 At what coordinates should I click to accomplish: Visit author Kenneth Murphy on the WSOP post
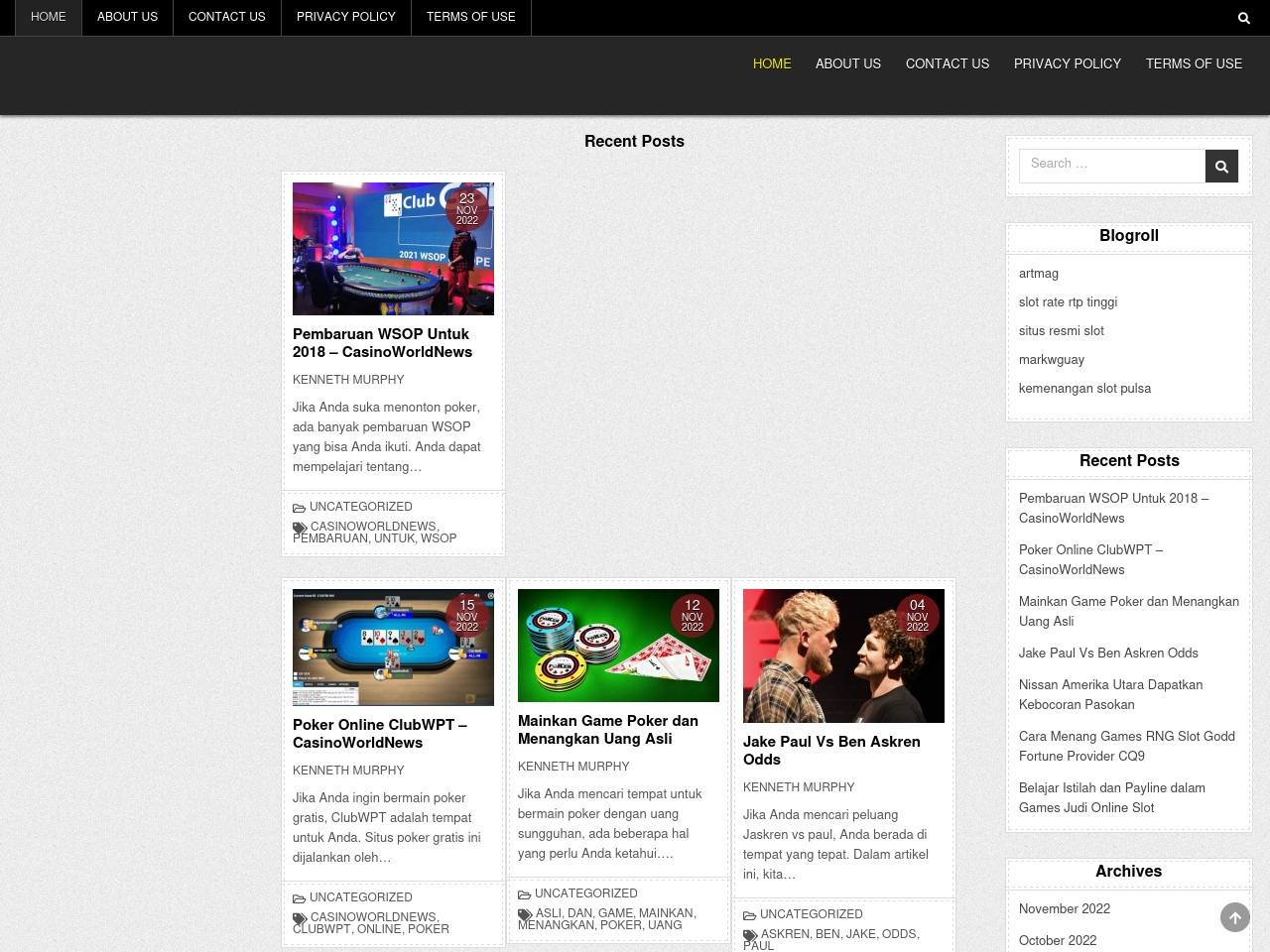coord(348,380)
